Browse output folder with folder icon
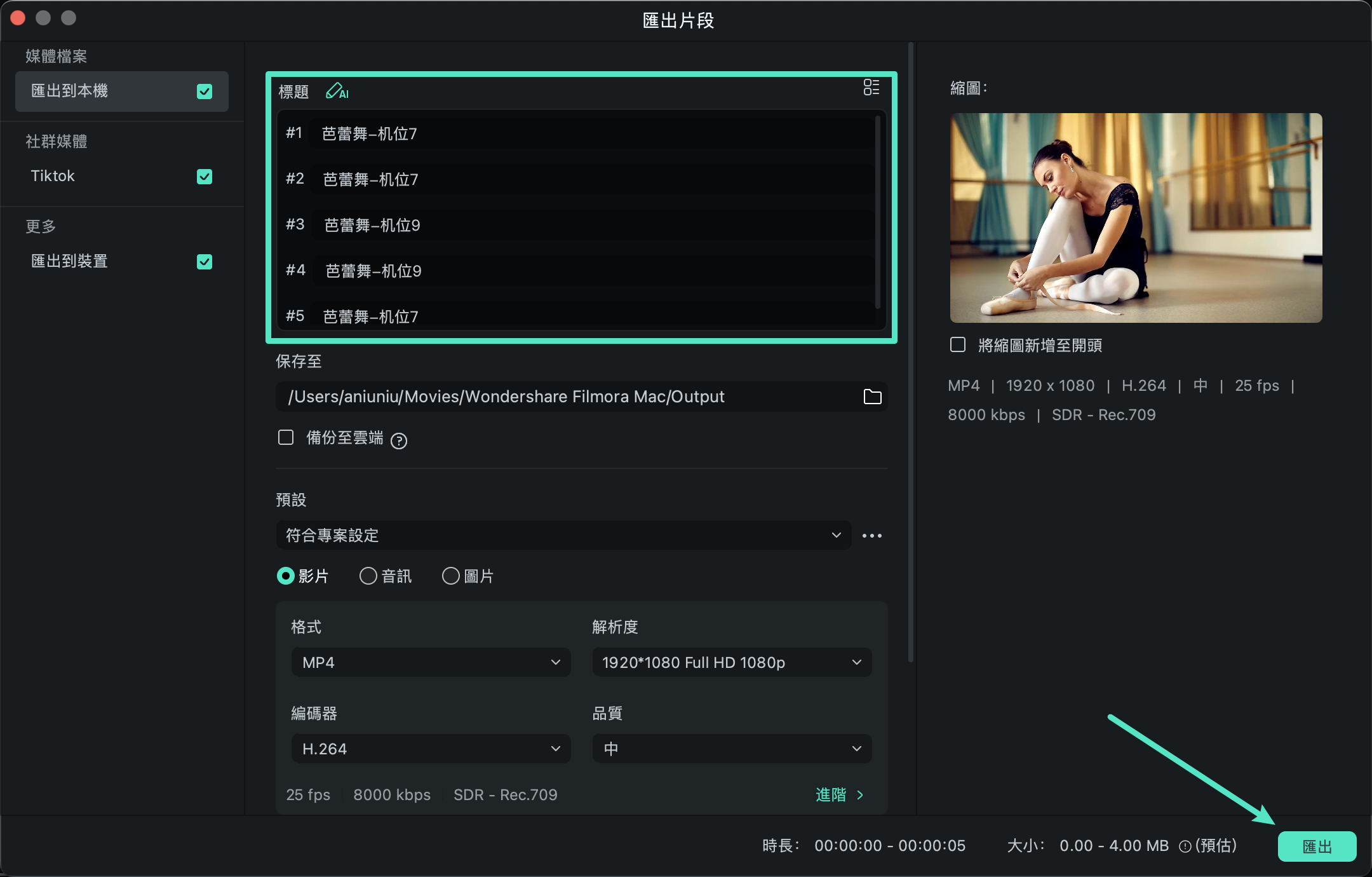1372x877 pixels. click(x=873, y=397)
